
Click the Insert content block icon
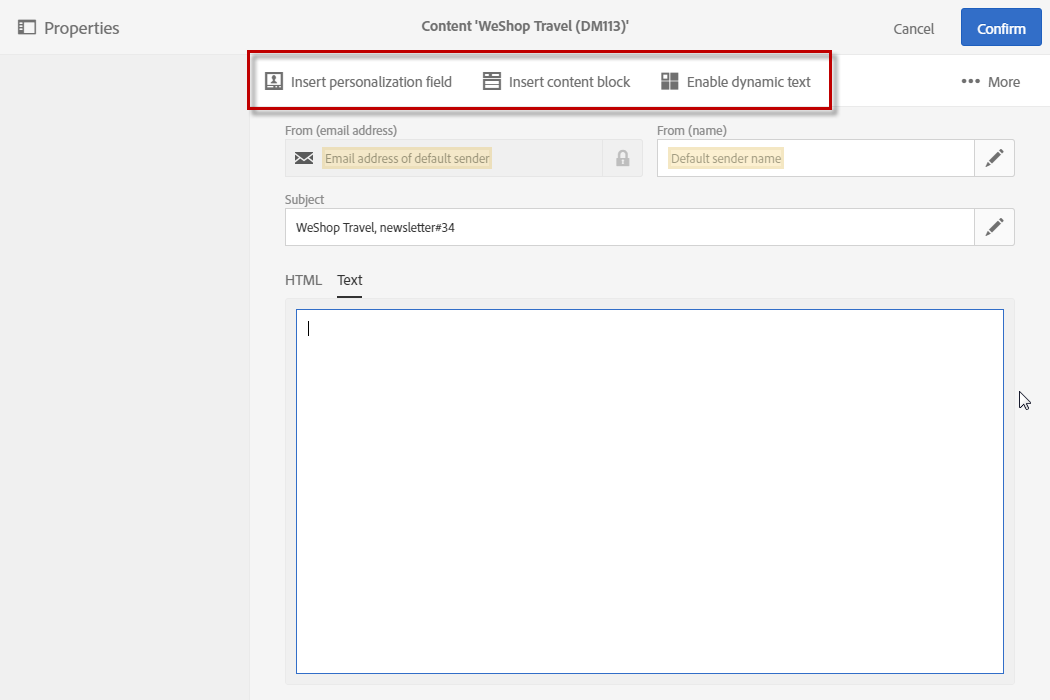(x=491, y=82)
